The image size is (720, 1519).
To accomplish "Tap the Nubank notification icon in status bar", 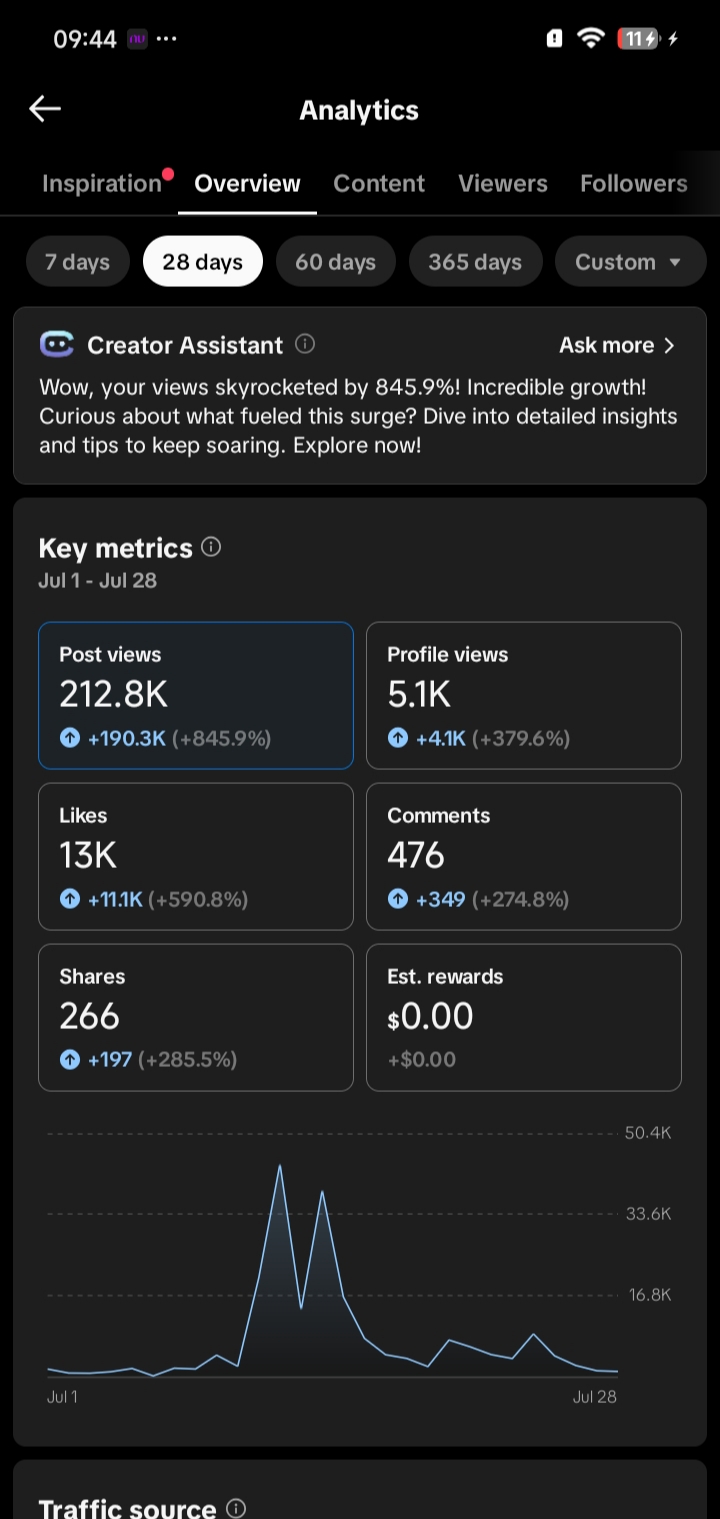I will pyautogui.click(x=137, y=39).
